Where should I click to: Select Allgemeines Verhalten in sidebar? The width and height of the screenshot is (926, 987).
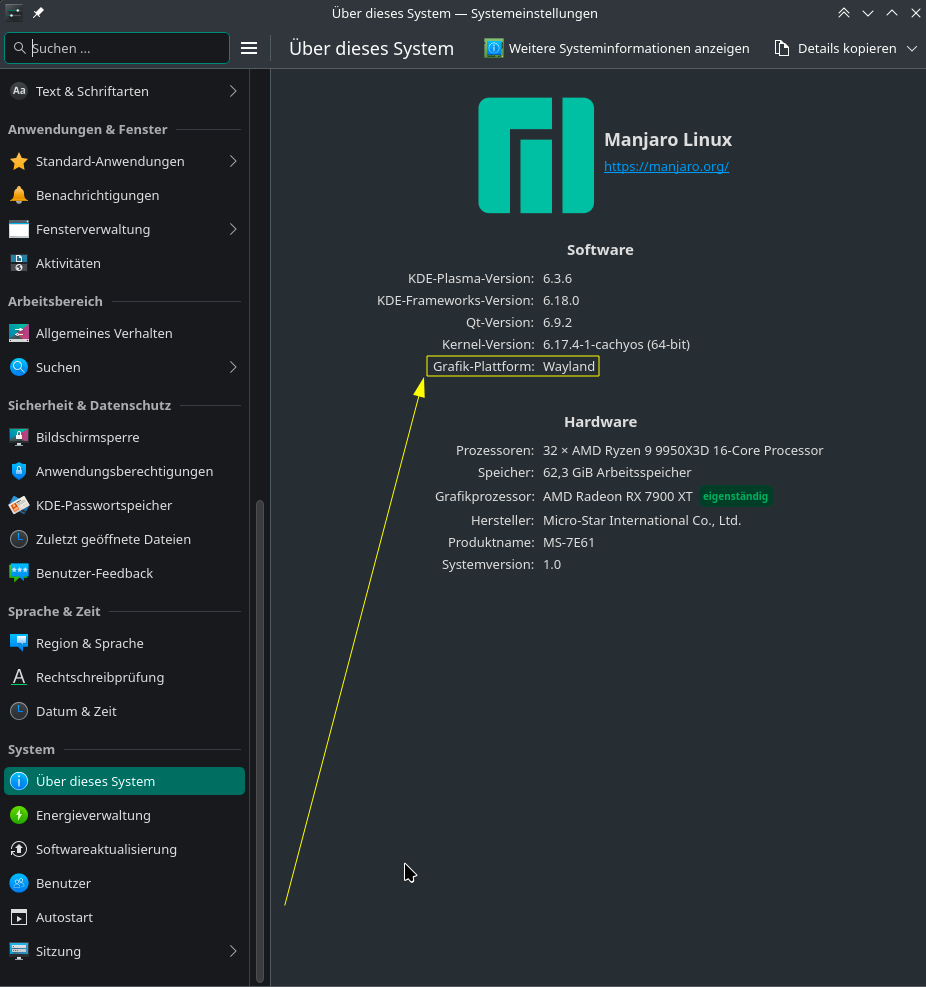(x=124, y=333)
